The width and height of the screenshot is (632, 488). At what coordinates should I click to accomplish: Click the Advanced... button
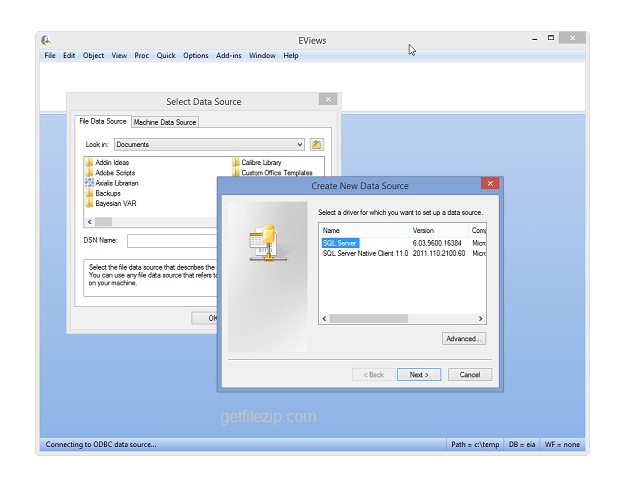coord(464,338)
